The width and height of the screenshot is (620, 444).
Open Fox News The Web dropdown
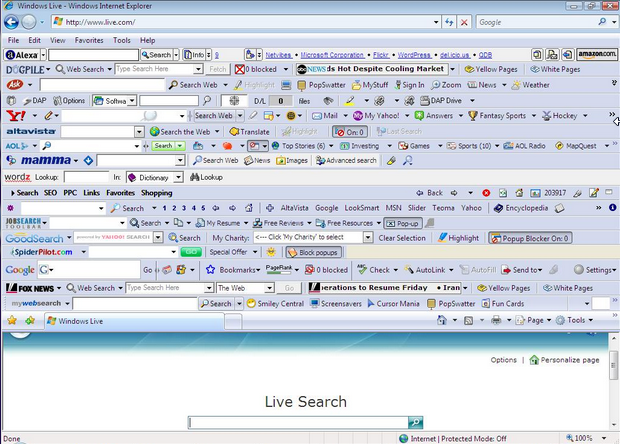point(270,288)
